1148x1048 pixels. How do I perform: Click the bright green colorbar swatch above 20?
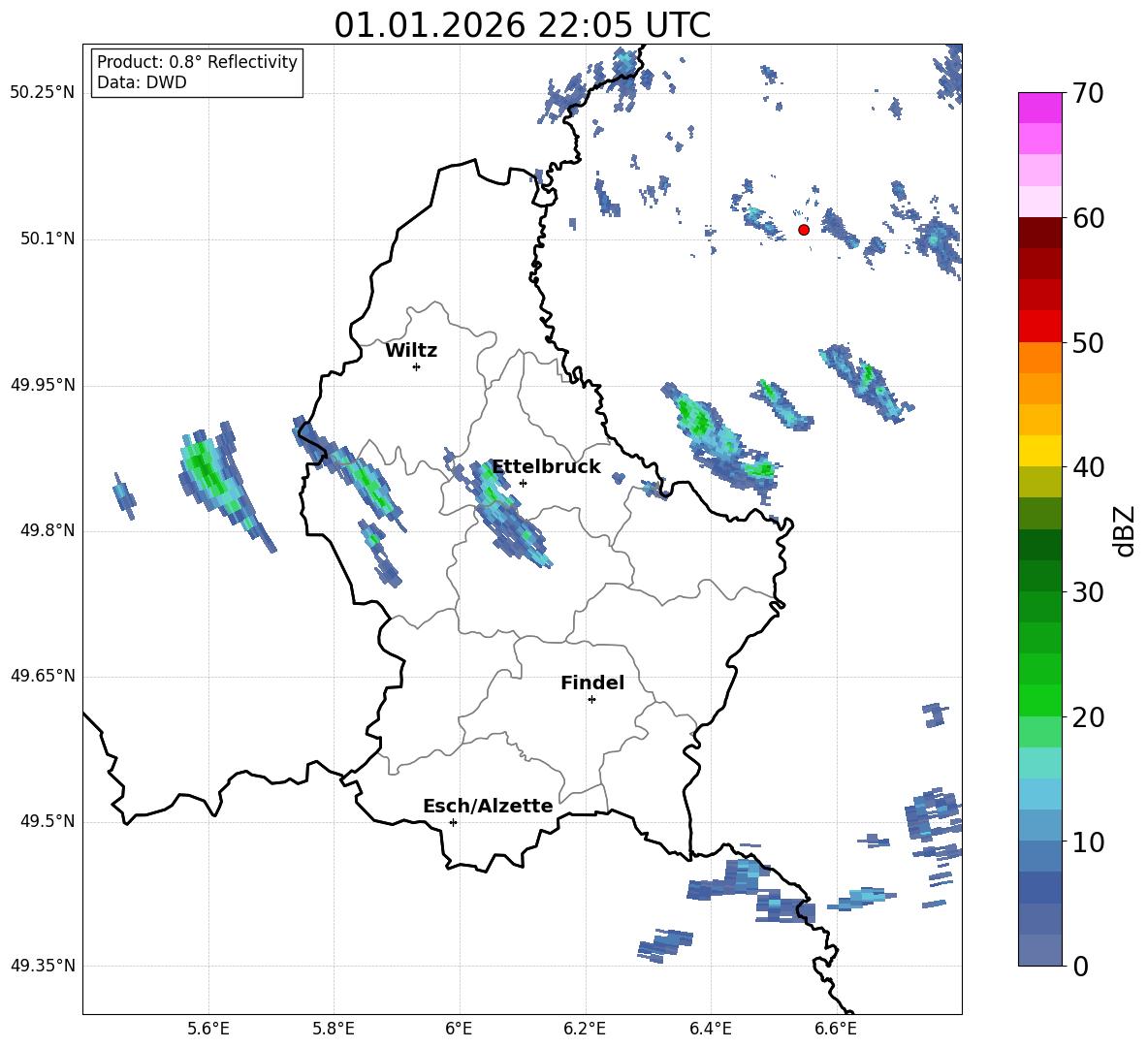1039,700
